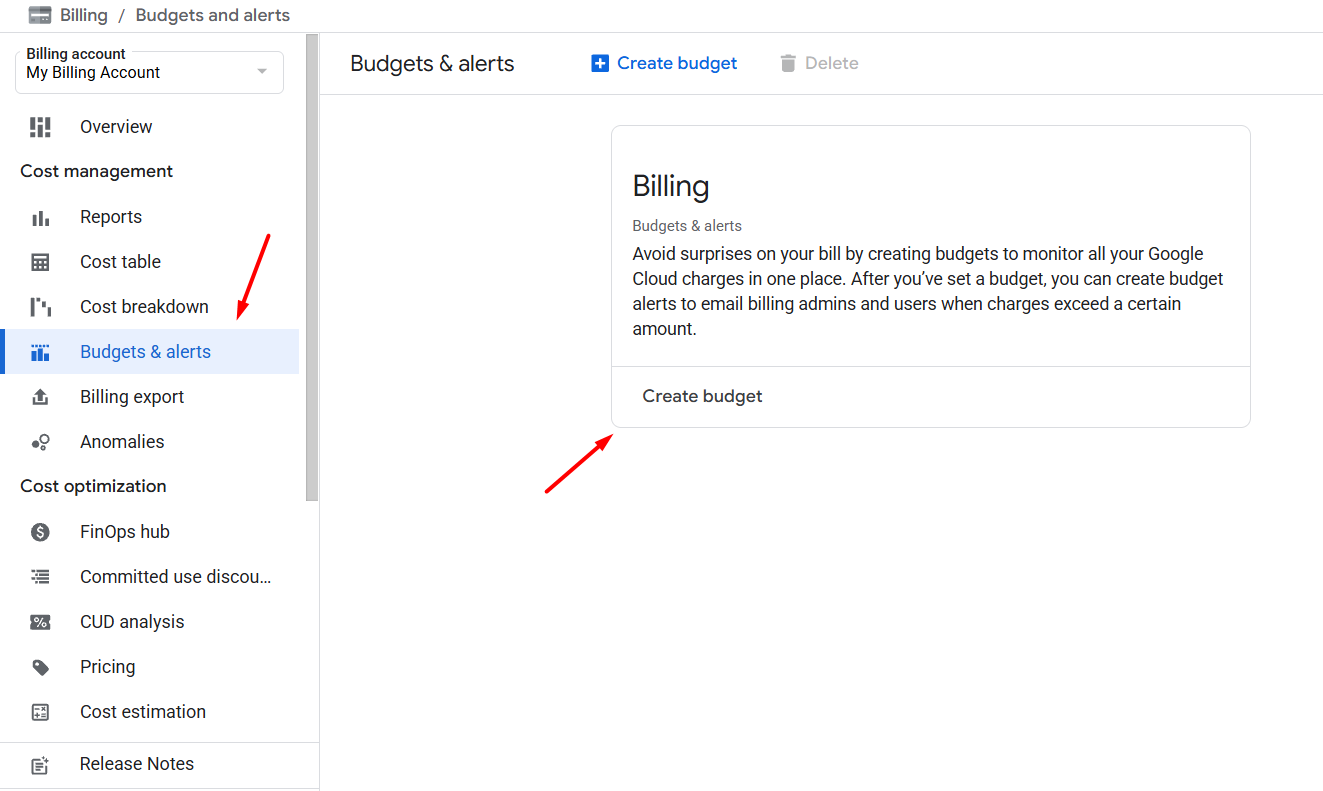Click the Cost table grid icon
This screenshot has width=1323, height=791.
39,261
